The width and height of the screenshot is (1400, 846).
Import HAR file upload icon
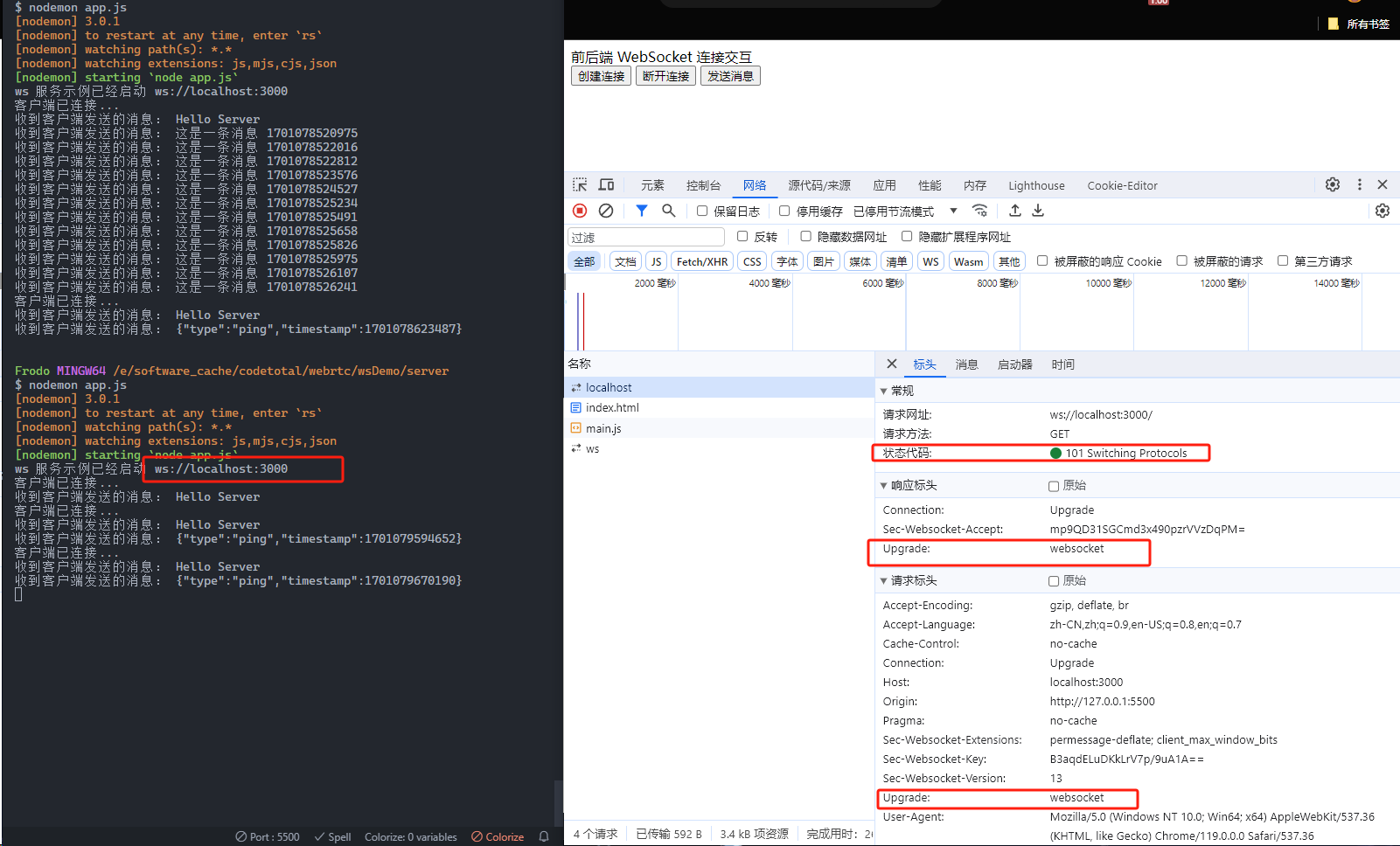(x=1014, y=211)
